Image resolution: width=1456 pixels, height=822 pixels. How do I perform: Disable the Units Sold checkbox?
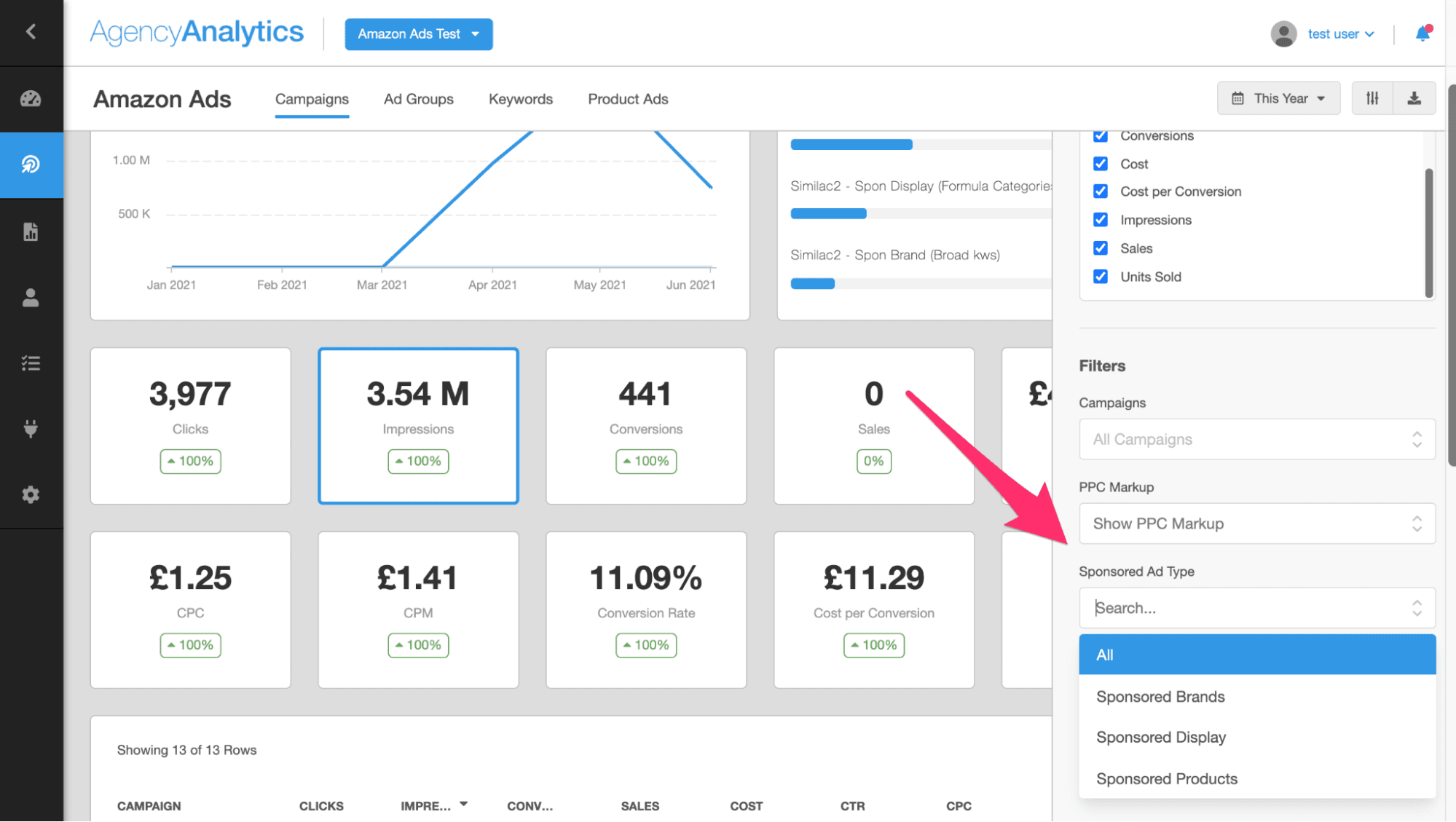1100,277
